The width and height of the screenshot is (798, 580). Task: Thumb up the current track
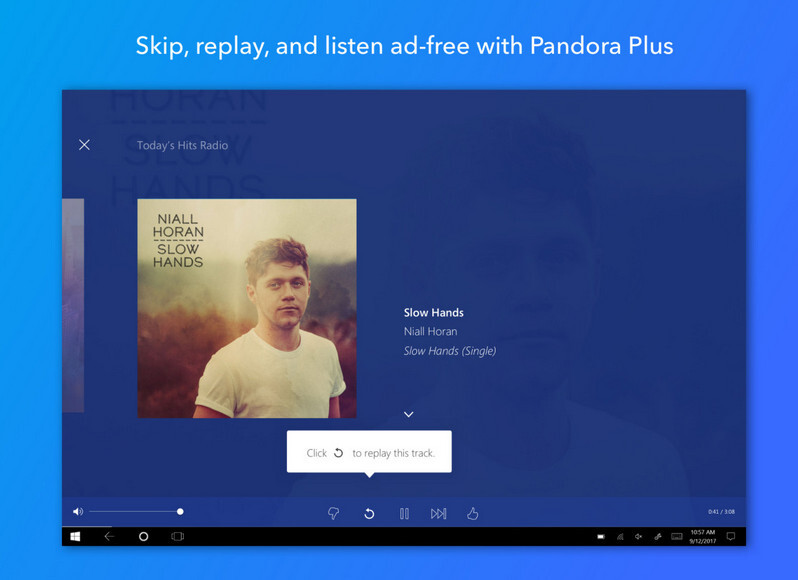(x=473, y=513)
